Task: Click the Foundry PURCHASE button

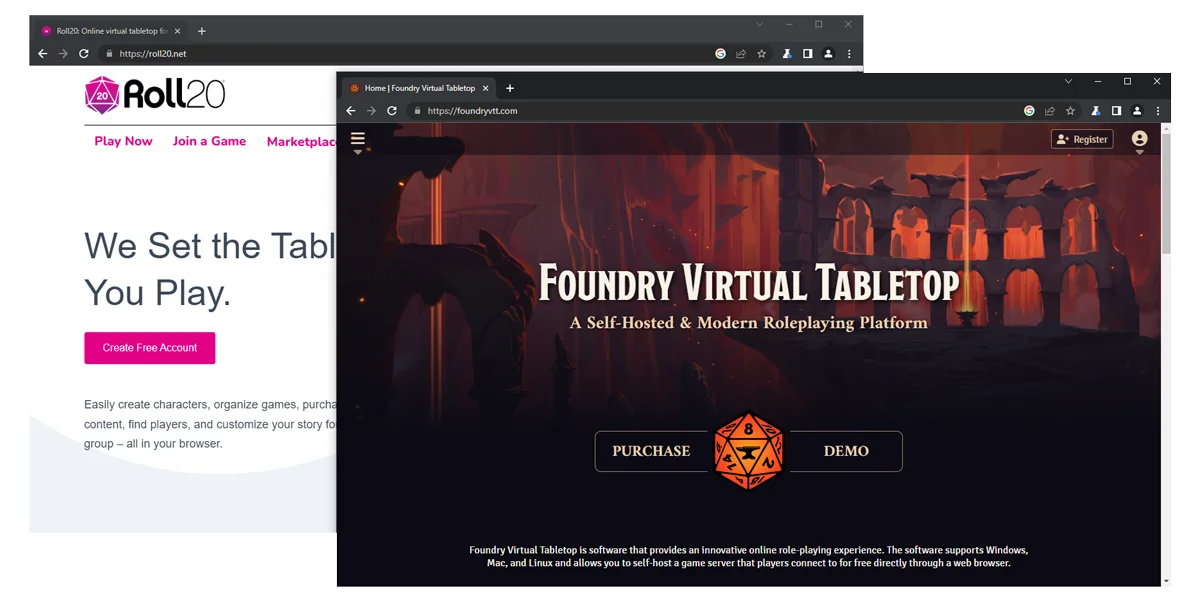Action: click(x=651, y=451)
